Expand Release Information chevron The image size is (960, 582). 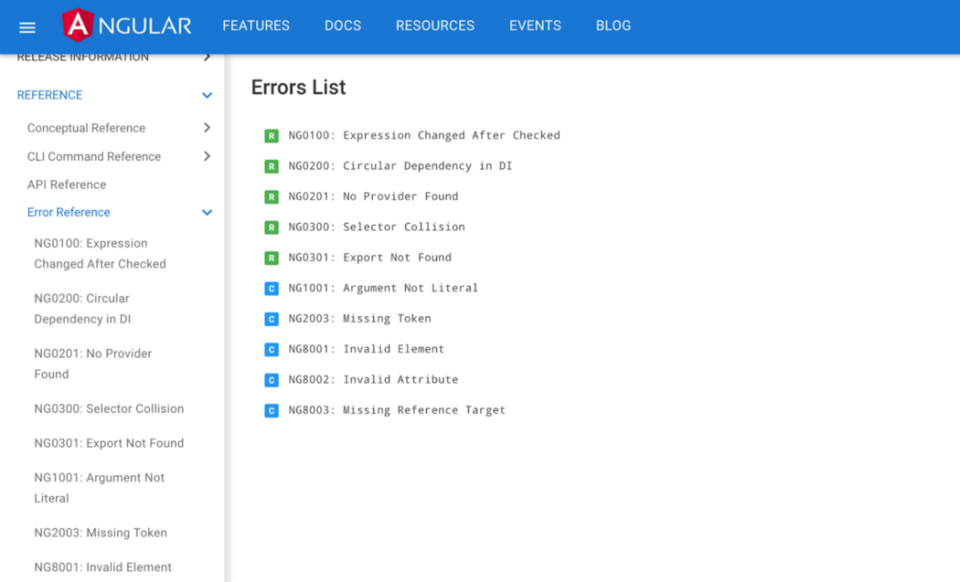(207, 57)
